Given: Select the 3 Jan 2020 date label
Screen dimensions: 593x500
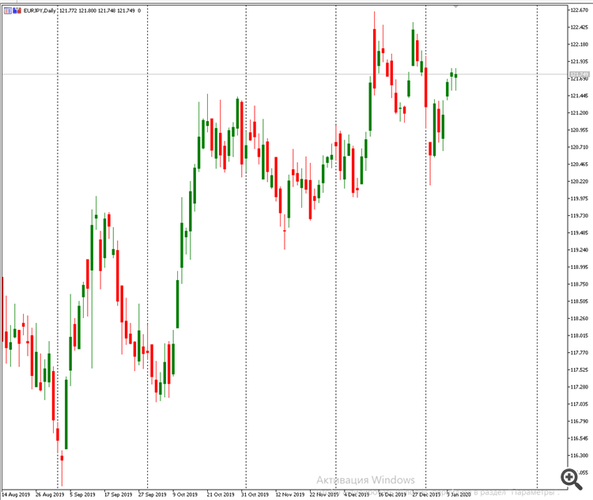Looking at the screenshot, I should [459, 494].
